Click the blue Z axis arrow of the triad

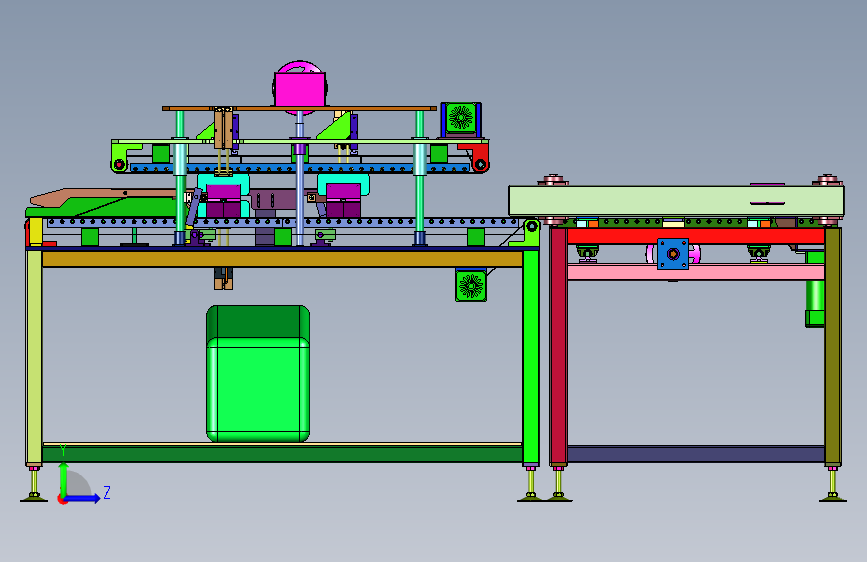[82, 498]
